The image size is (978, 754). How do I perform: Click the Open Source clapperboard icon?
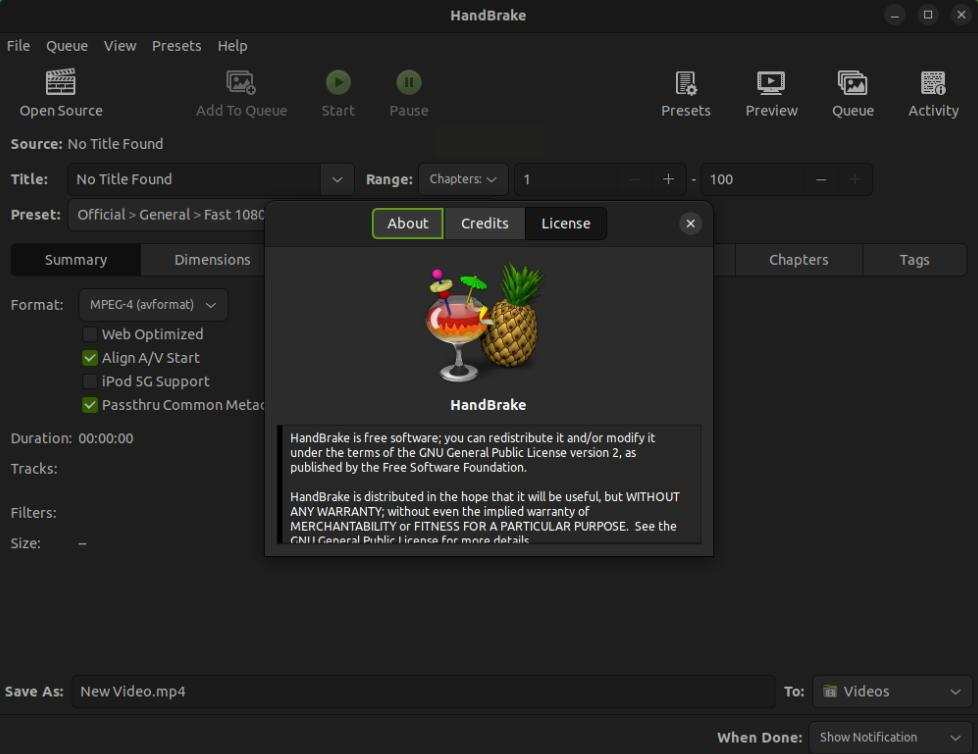tap(61, 82)
